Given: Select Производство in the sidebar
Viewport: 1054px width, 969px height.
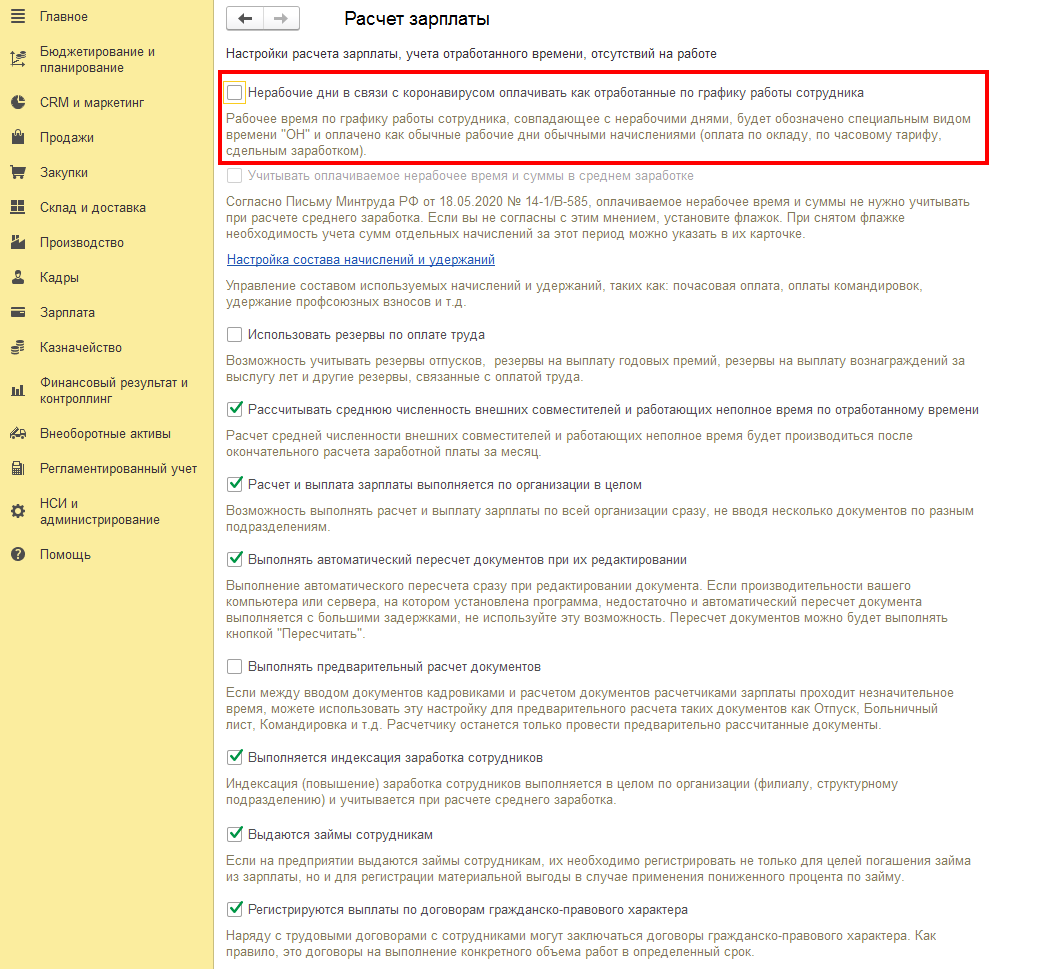Looking at the screenshot, I should tap(82, 242).
